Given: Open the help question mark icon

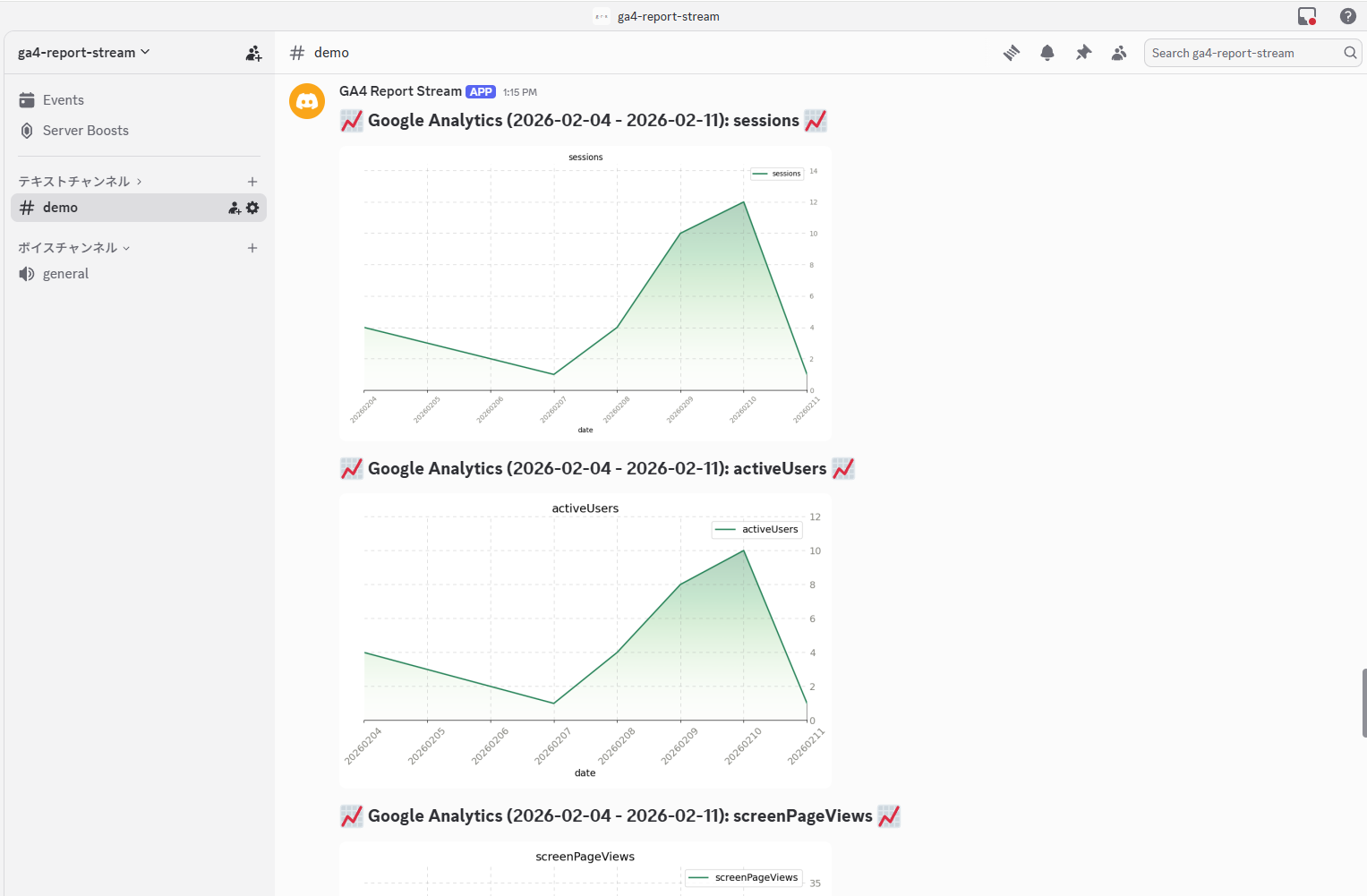Looking at the screenshot, I should (x=1348, y=16).
